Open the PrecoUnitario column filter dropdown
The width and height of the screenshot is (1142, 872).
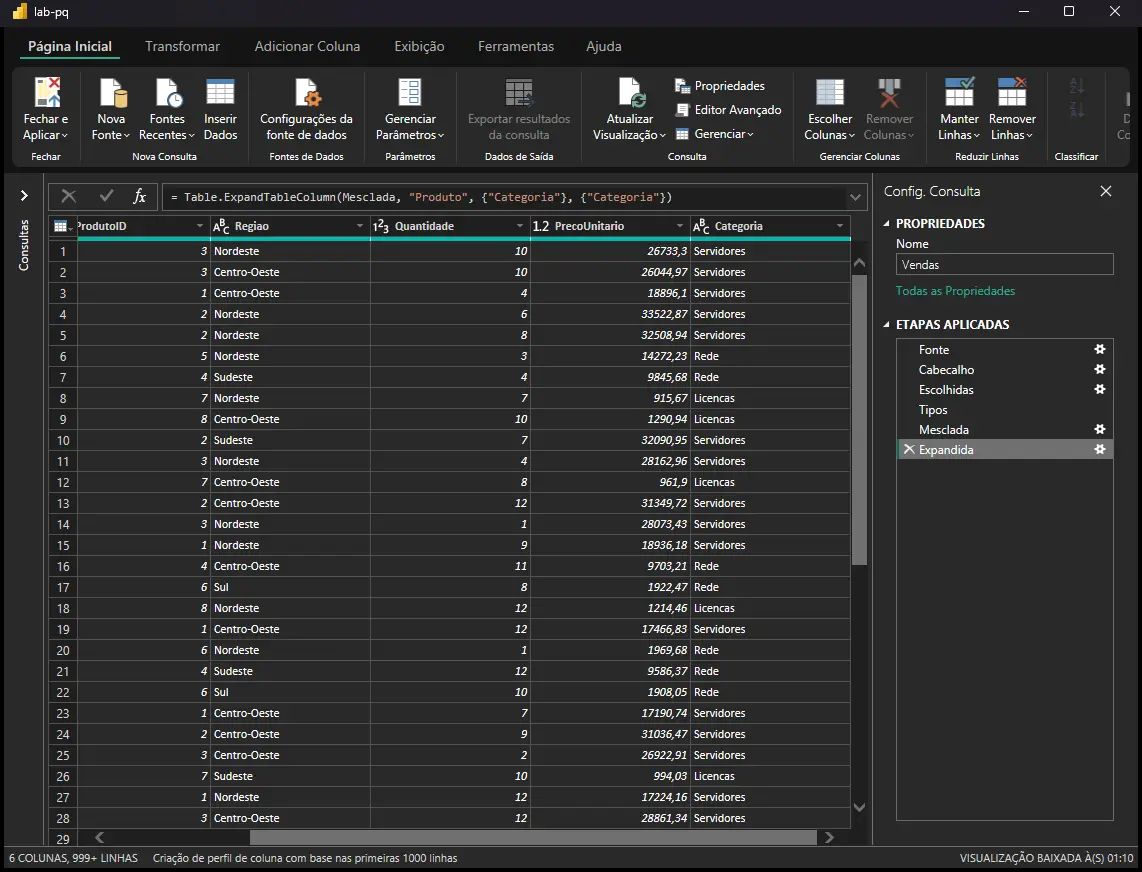pos(680,227)
